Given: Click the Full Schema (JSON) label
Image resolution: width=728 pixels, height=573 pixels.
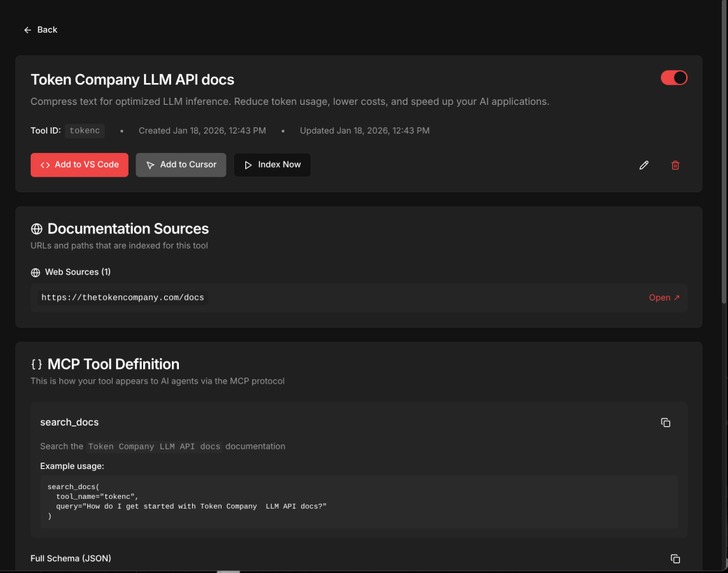Looking at the screenshot, I should point(71,559).
